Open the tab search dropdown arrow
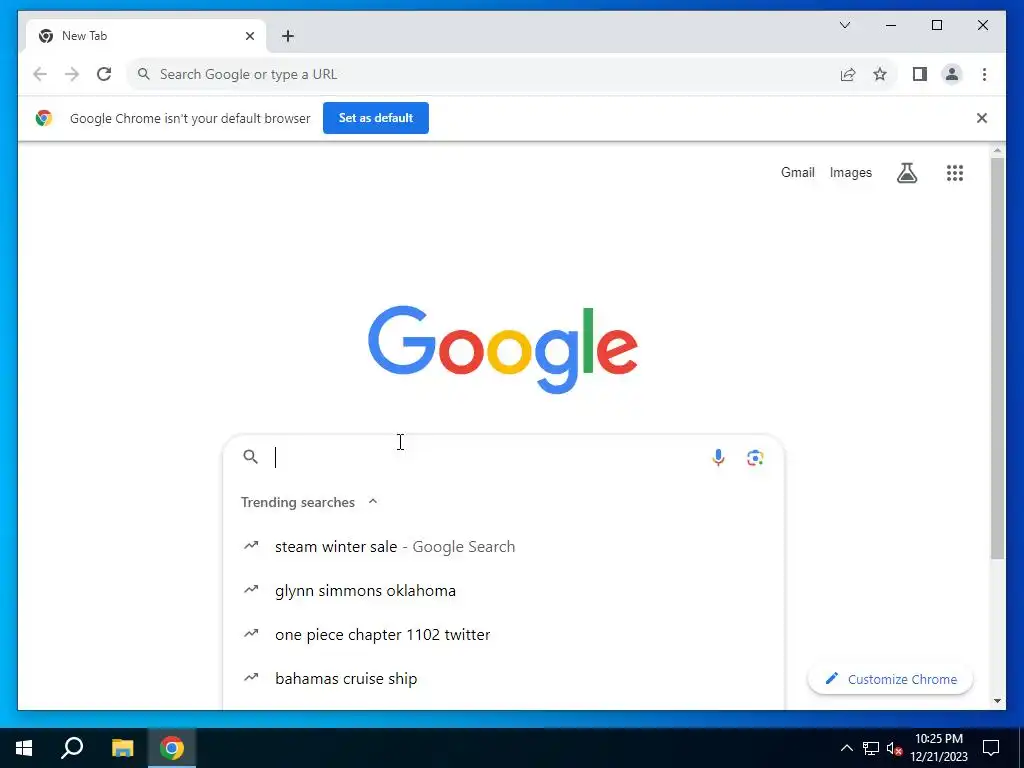This screenshot has width=1024, height=768. [845, 25]
